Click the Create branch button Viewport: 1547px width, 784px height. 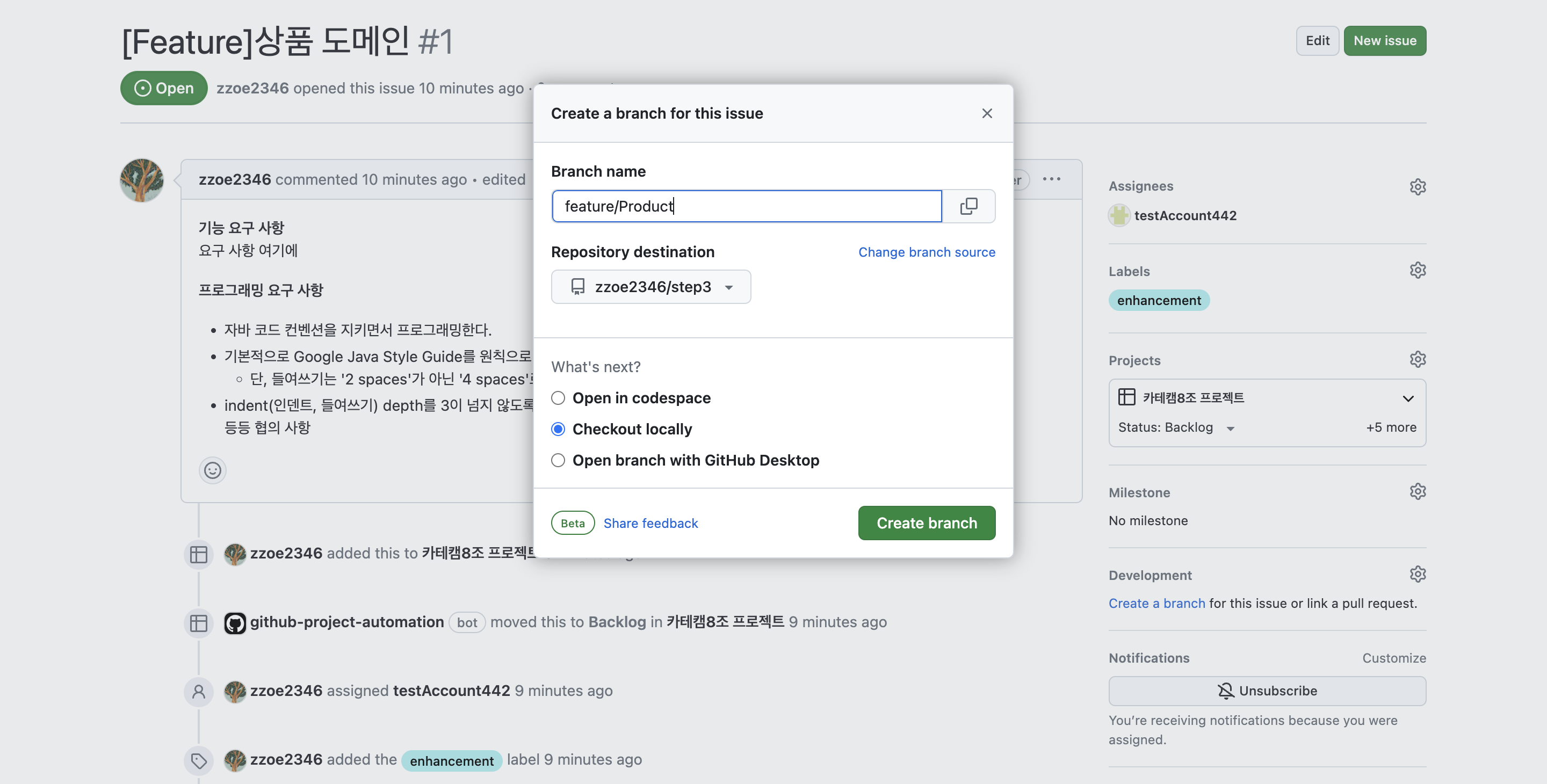(926, 523)
